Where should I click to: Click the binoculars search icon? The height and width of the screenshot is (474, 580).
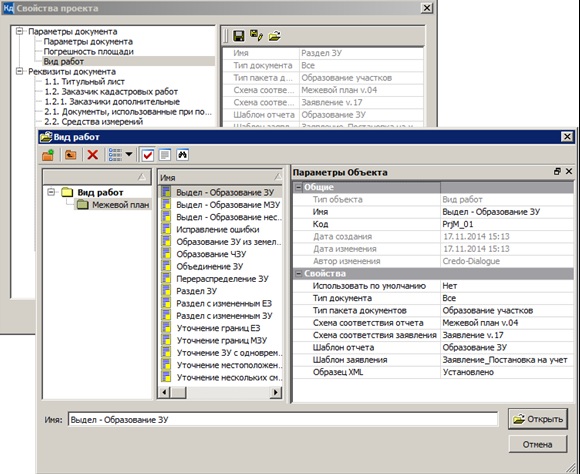point(182,155)
